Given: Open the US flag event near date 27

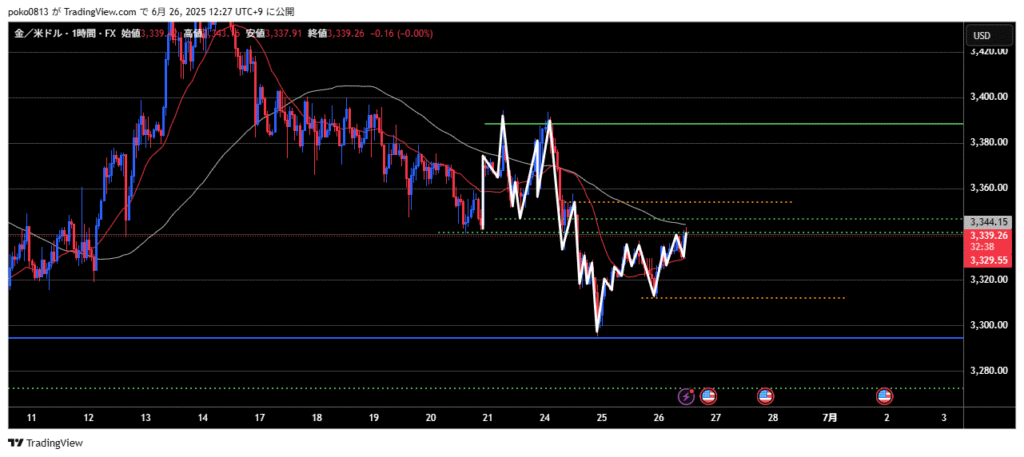Looking at the screenshot, I should (708, 396).
